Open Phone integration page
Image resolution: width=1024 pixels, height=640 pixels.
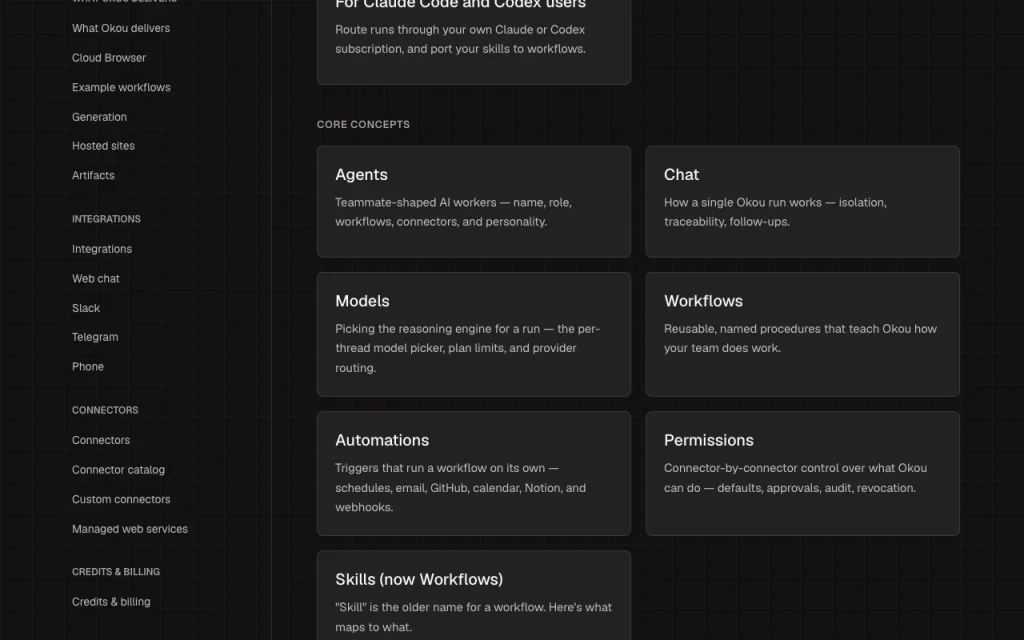click(88, 366)
